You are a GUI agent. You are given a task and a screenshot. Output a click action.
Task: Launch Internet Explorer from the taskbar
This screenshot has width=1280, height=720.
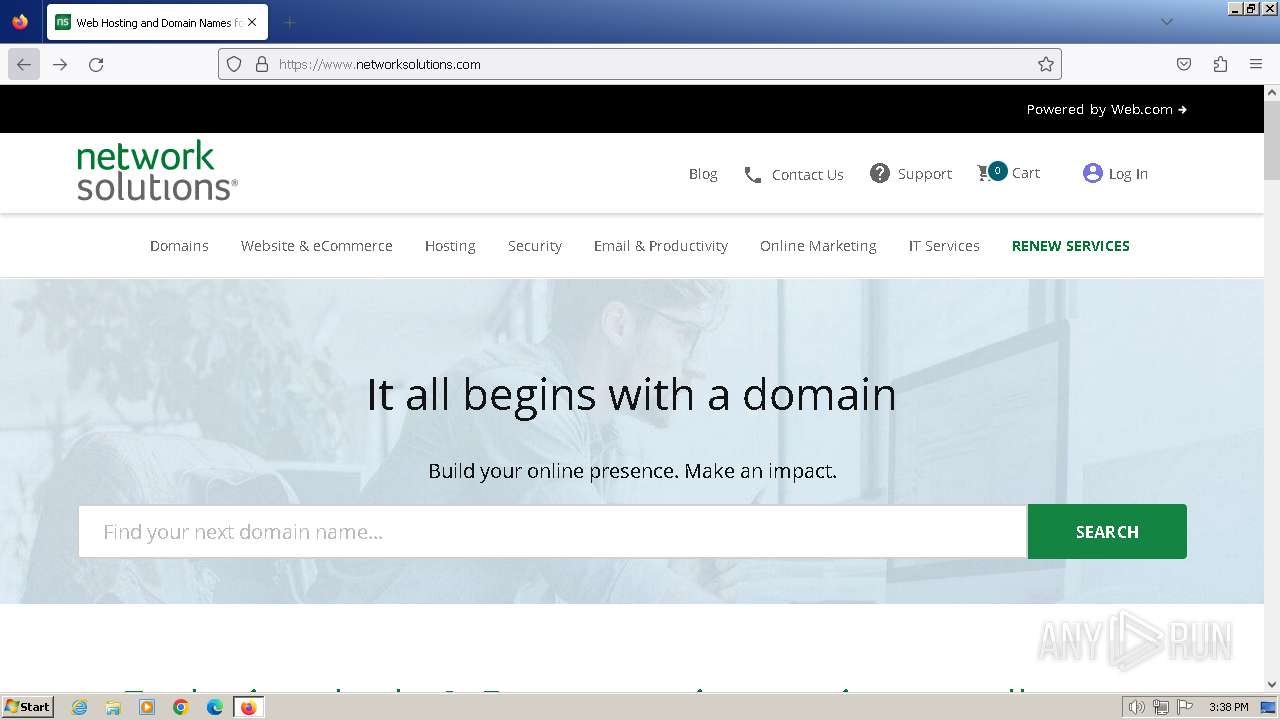pyautogui.click(x=79, y=707)
